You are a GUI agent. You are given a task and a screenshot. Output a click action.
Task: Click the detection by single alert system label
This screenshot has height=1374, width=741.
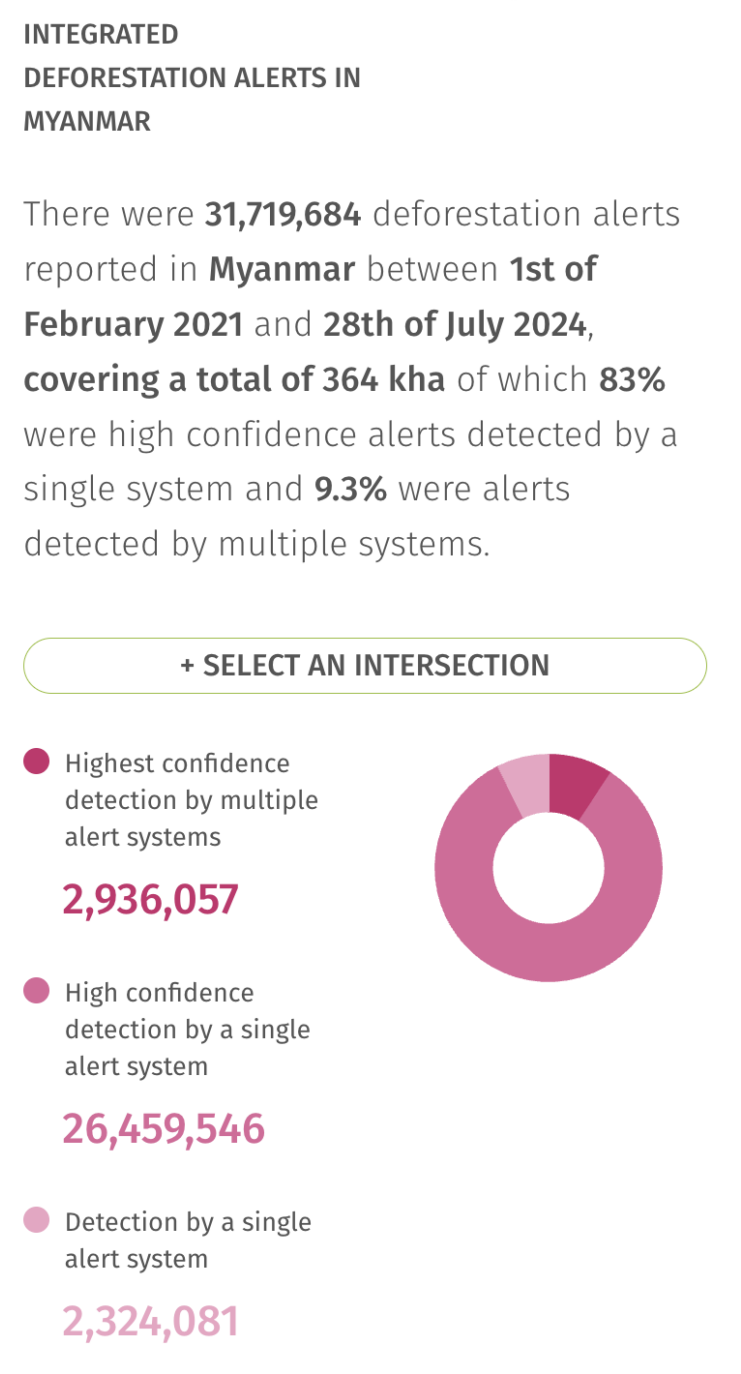pos(188,1240)
